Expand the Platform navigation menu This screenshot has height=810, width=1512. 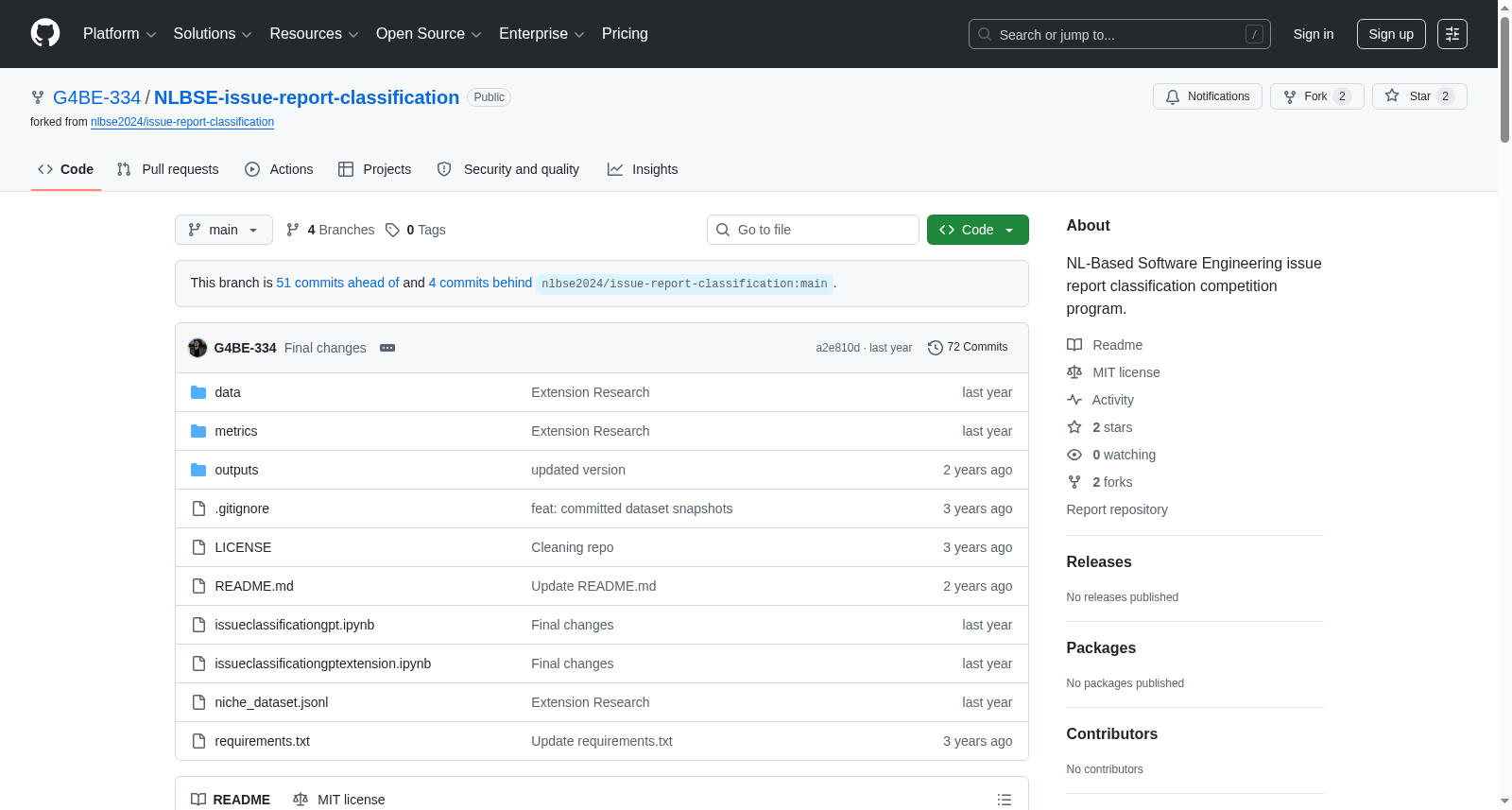pos(120,34)
